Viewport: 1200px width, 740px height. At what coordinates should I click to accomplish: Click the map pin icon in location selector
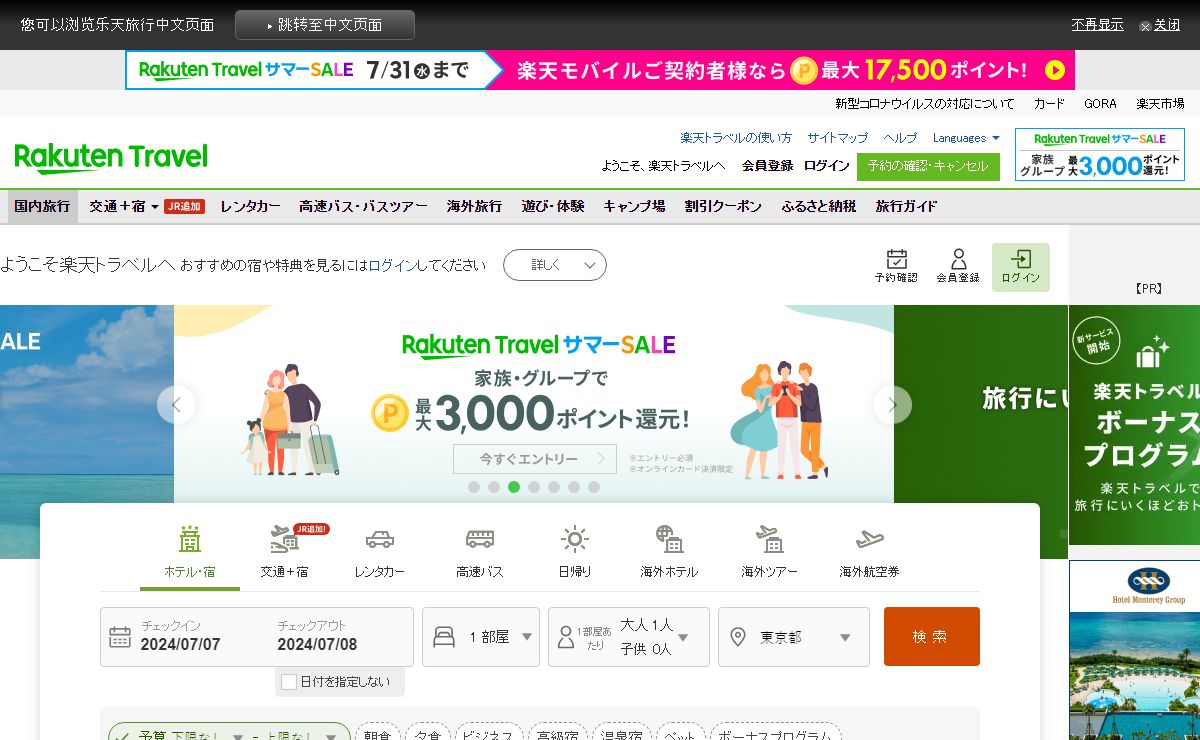coord(738,637)
